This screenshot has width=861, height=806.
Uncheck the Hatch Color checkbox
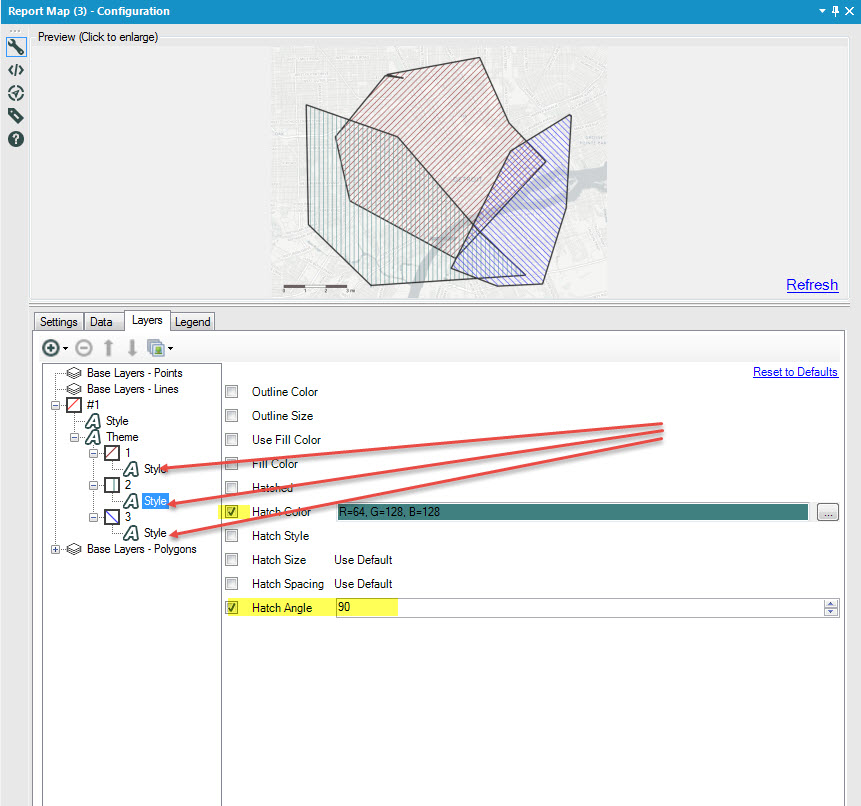[x=231, y=511]
